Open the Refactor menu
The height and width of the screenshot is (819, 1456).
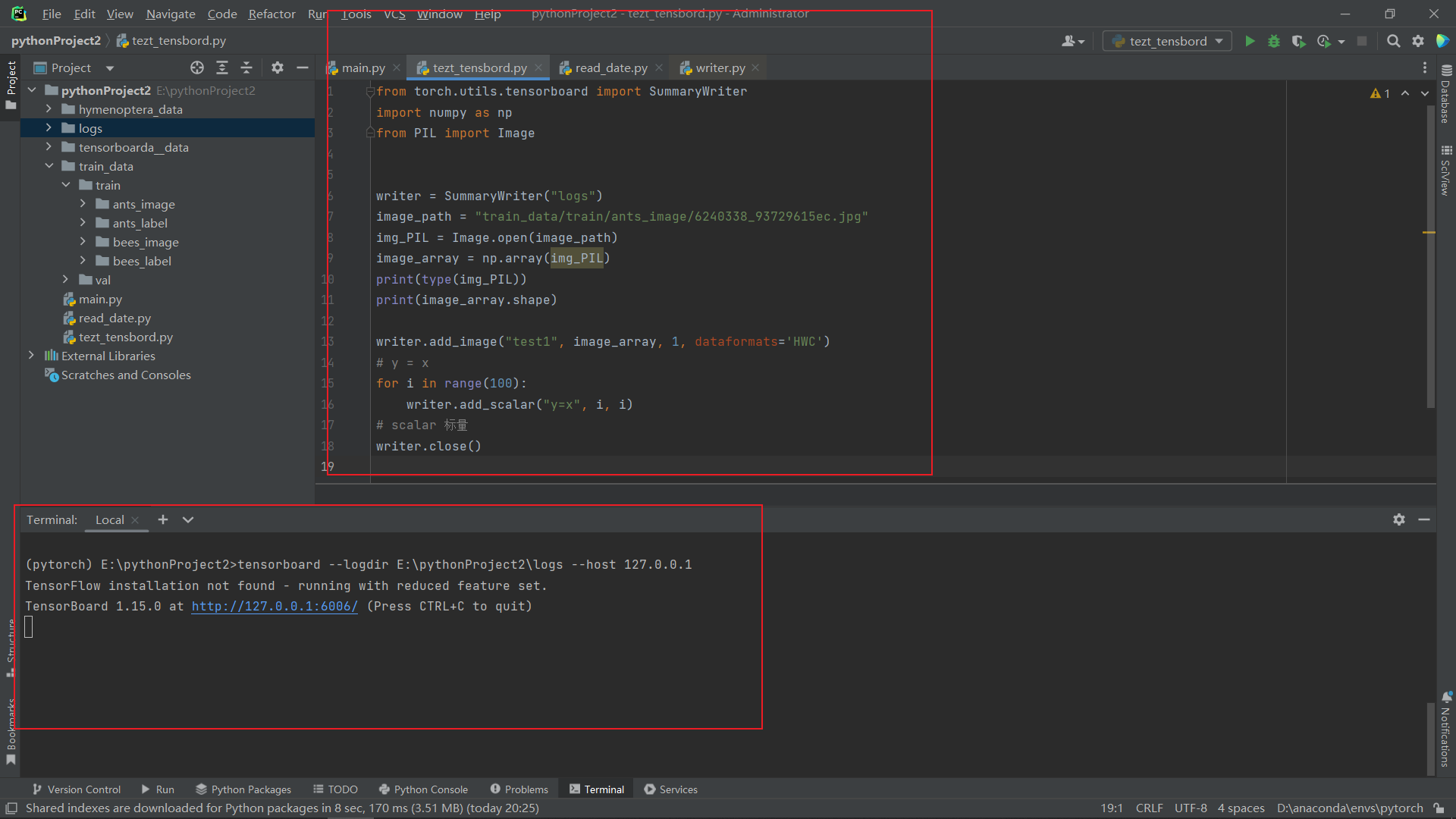pos(271,14)
